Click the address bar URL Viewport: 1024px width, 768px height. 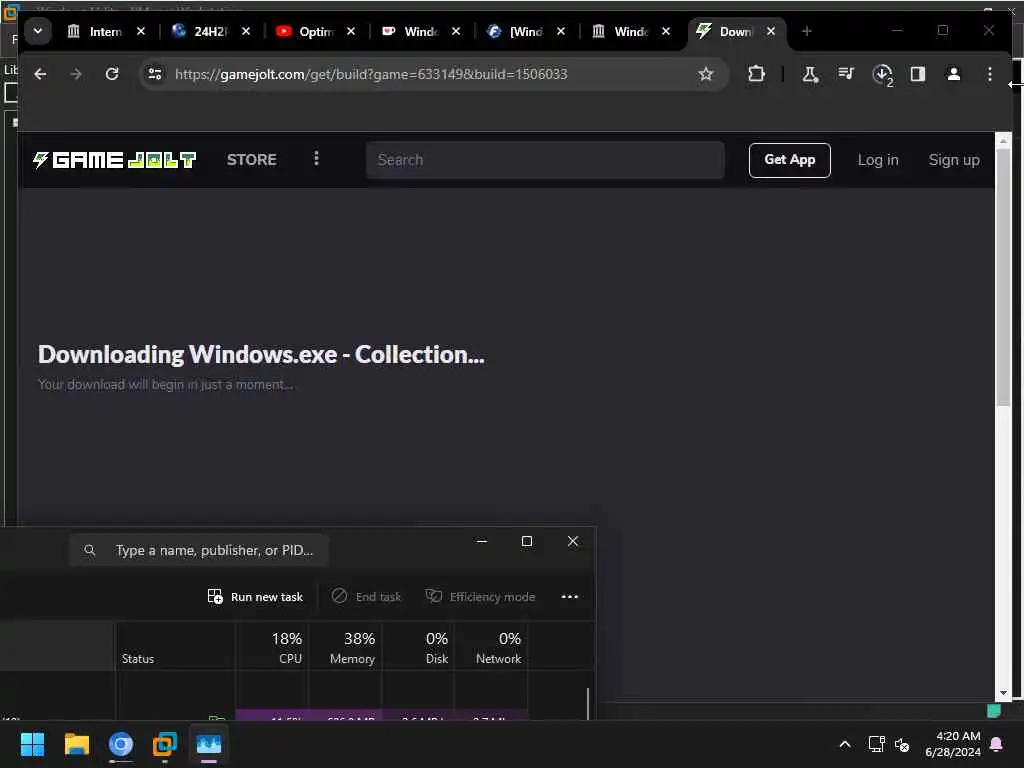click(371, 74)
